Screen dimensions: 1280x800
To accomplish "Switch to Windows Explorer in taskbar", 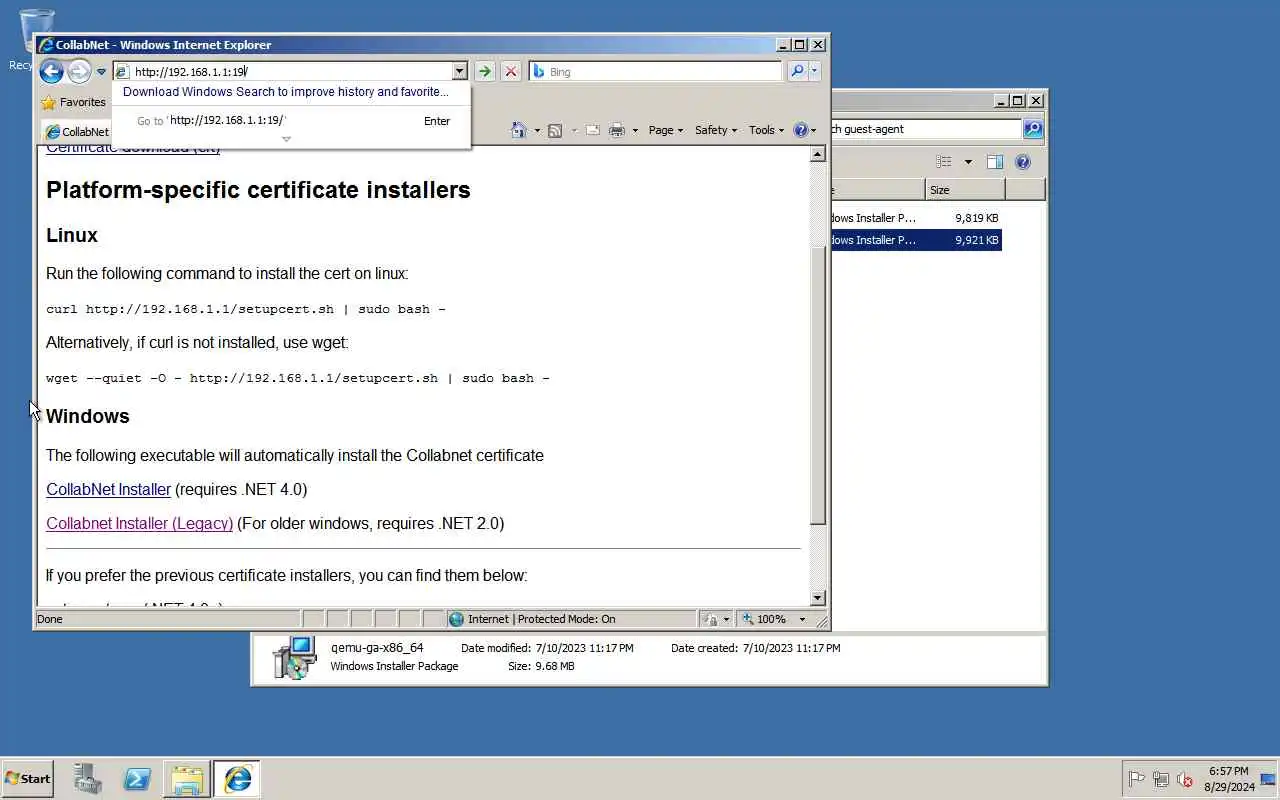I will 187,778.
